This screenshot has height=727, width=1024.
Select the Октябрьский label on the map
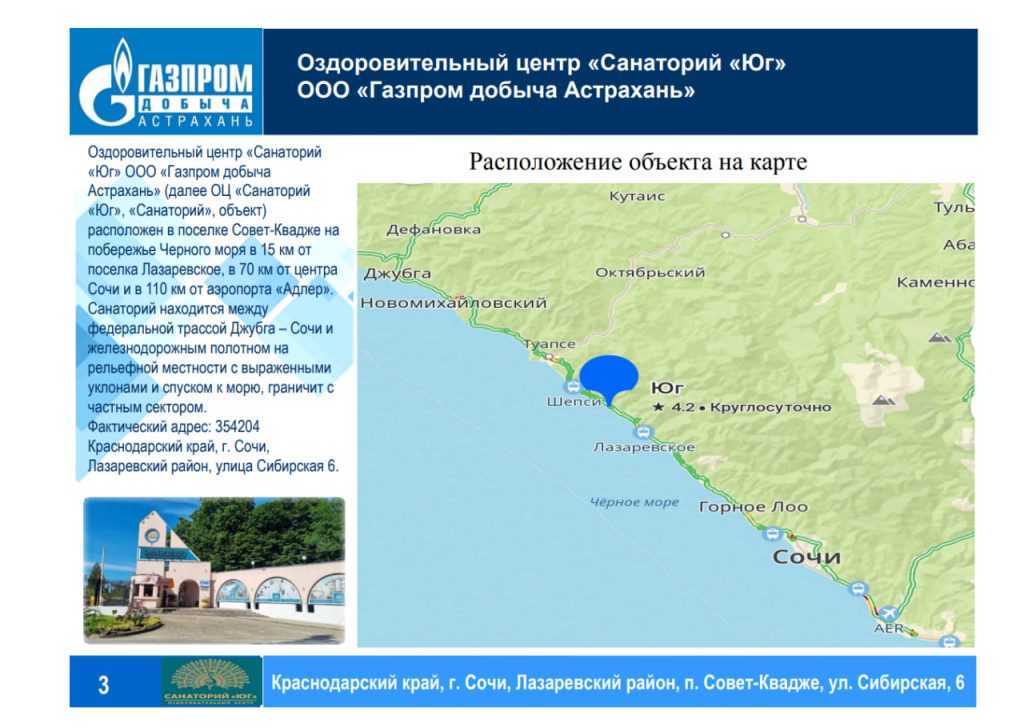pos(650,272)
